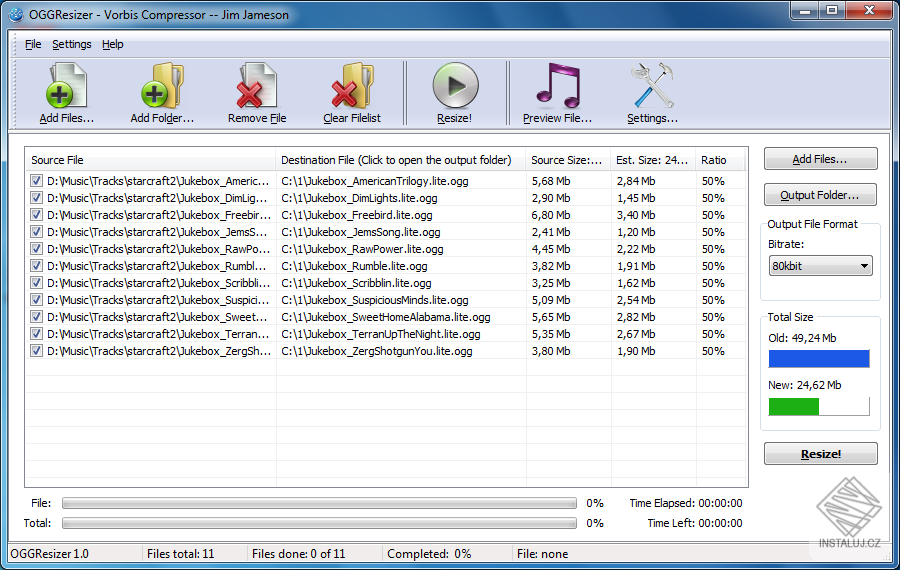Click the 'Completed: 0%' status entry
900x570 pixels.
click(x=429, y=553)
